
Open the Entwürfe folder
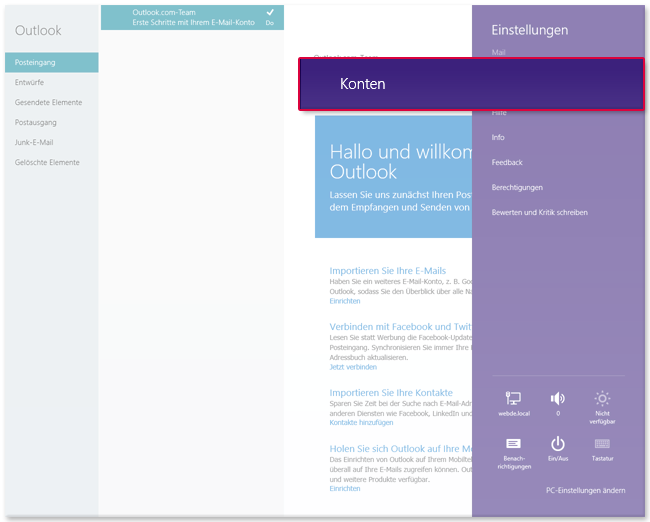pyautogui.click(x=31, y=83)
